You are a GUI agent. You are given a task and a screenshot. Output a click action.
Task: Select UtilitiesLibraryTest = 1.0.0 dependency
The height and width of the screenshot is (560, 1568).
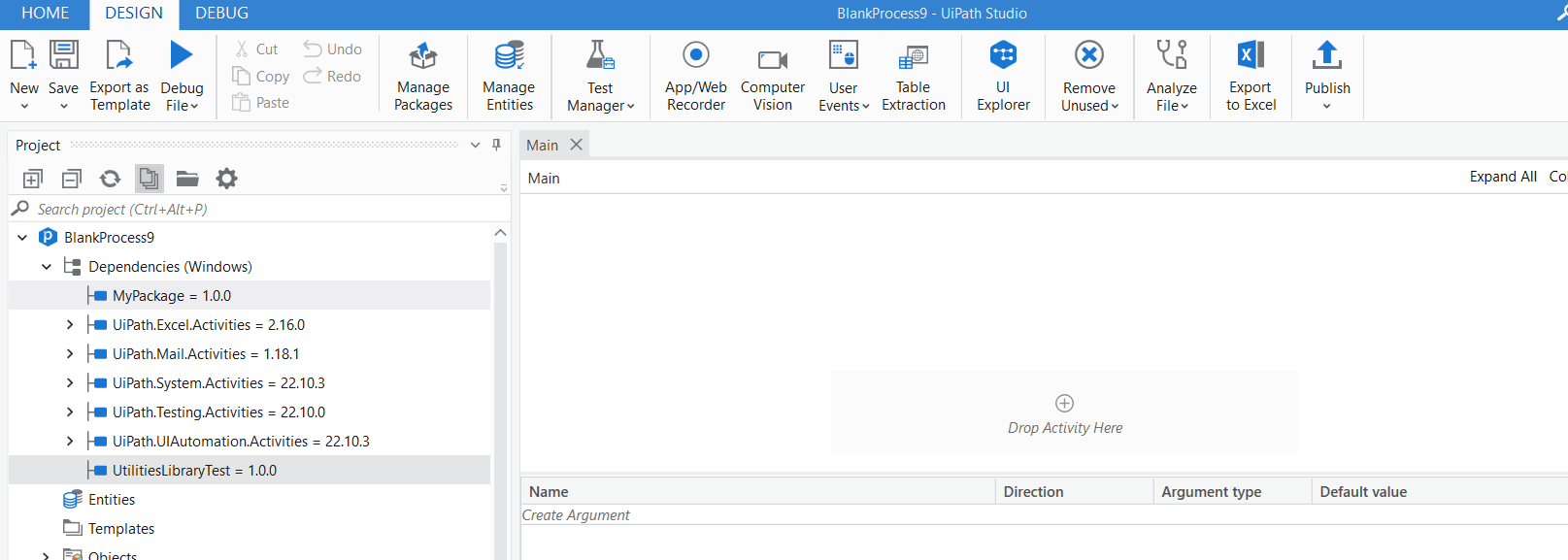(250, 470)
